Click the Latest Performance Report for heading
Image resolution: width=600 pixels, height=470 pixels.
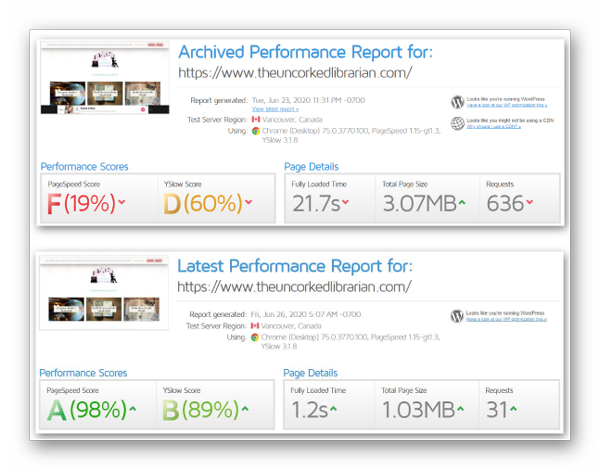click(295, 266)
